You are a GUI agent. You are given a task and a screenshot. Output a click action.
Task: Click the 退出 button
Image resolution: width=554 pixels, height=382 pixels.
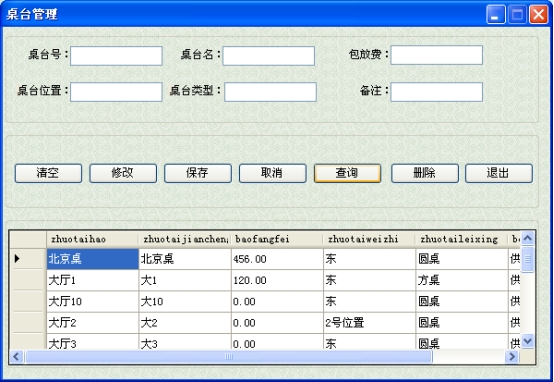point(499,173)
